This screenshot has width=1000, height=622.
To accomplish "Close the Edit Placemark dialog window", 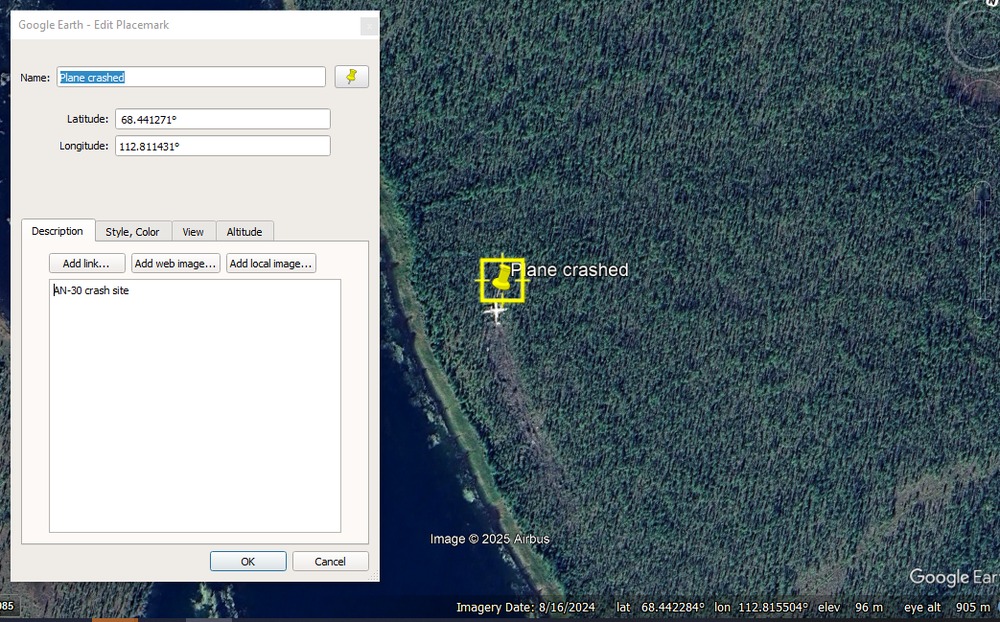I will click(x=369, y=26).
